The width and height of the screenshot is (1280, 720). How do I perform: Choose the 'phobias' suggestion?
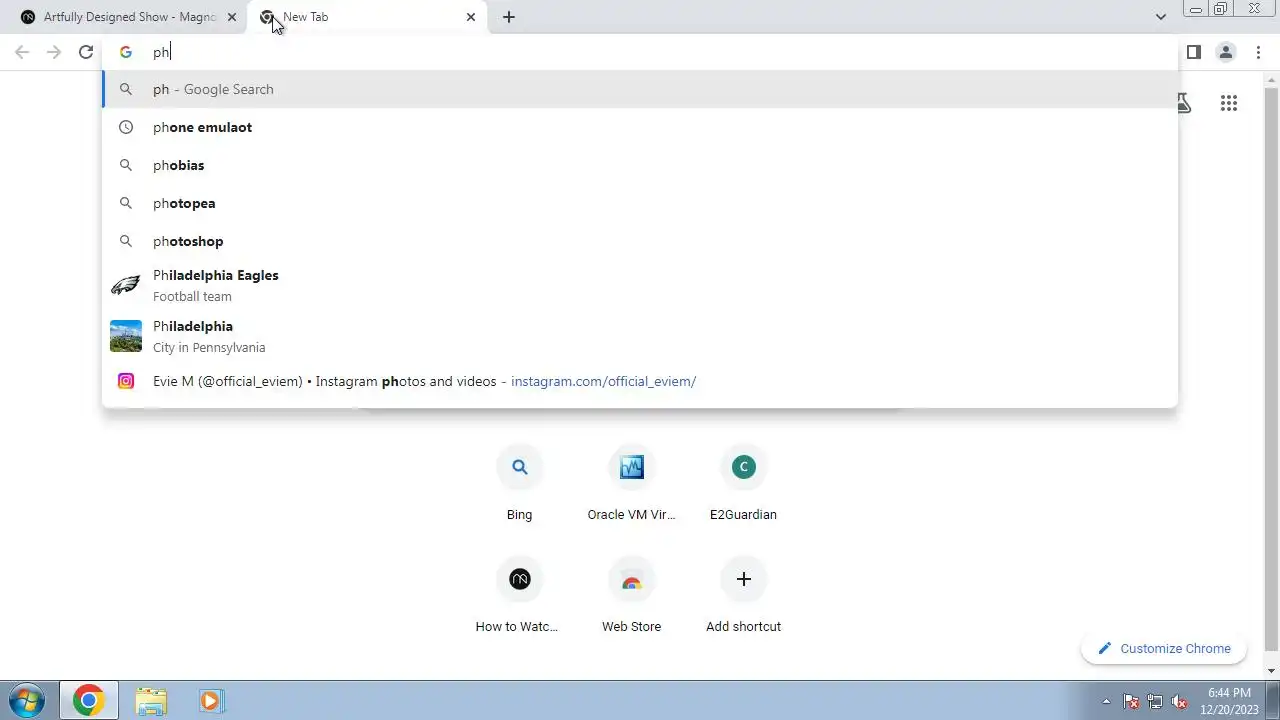640,165
